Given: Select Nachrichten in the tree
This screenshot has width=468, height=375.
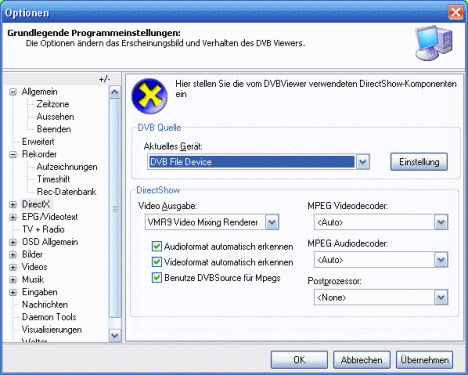Looking at the screenshot, I should click(x=45, y=305).
